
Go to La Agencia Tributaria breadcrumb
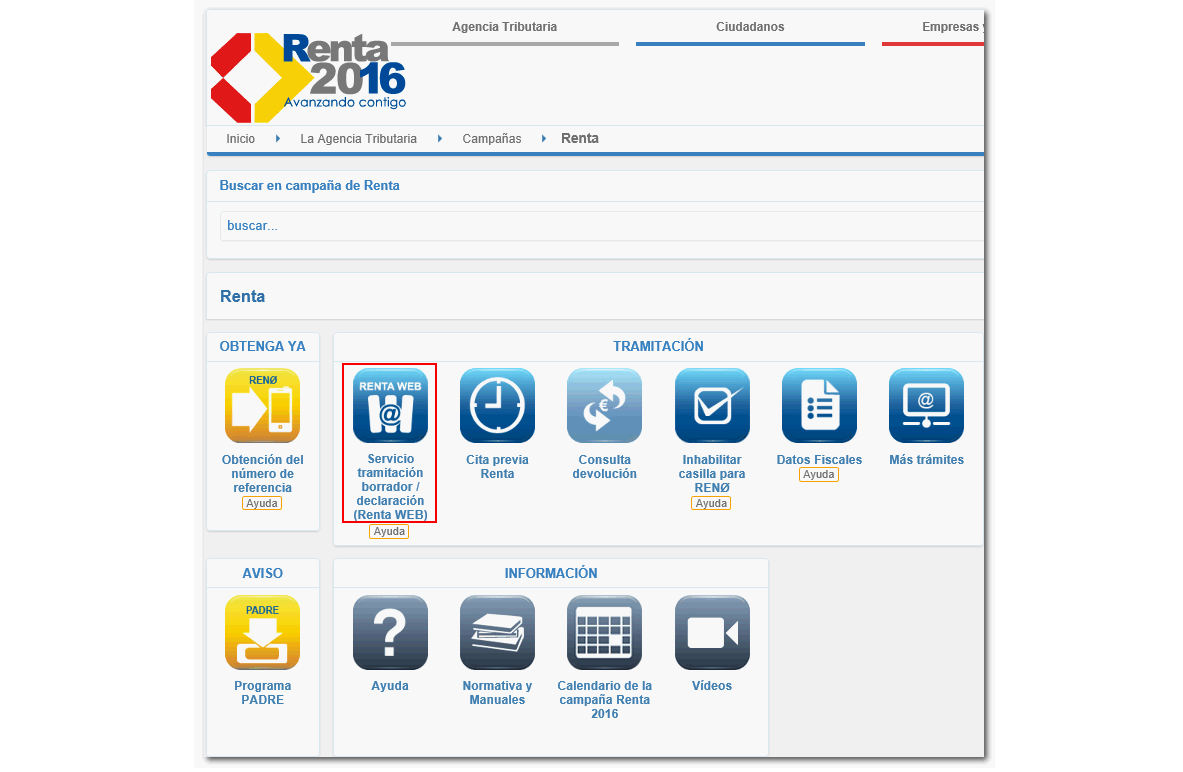coord(358,139)
